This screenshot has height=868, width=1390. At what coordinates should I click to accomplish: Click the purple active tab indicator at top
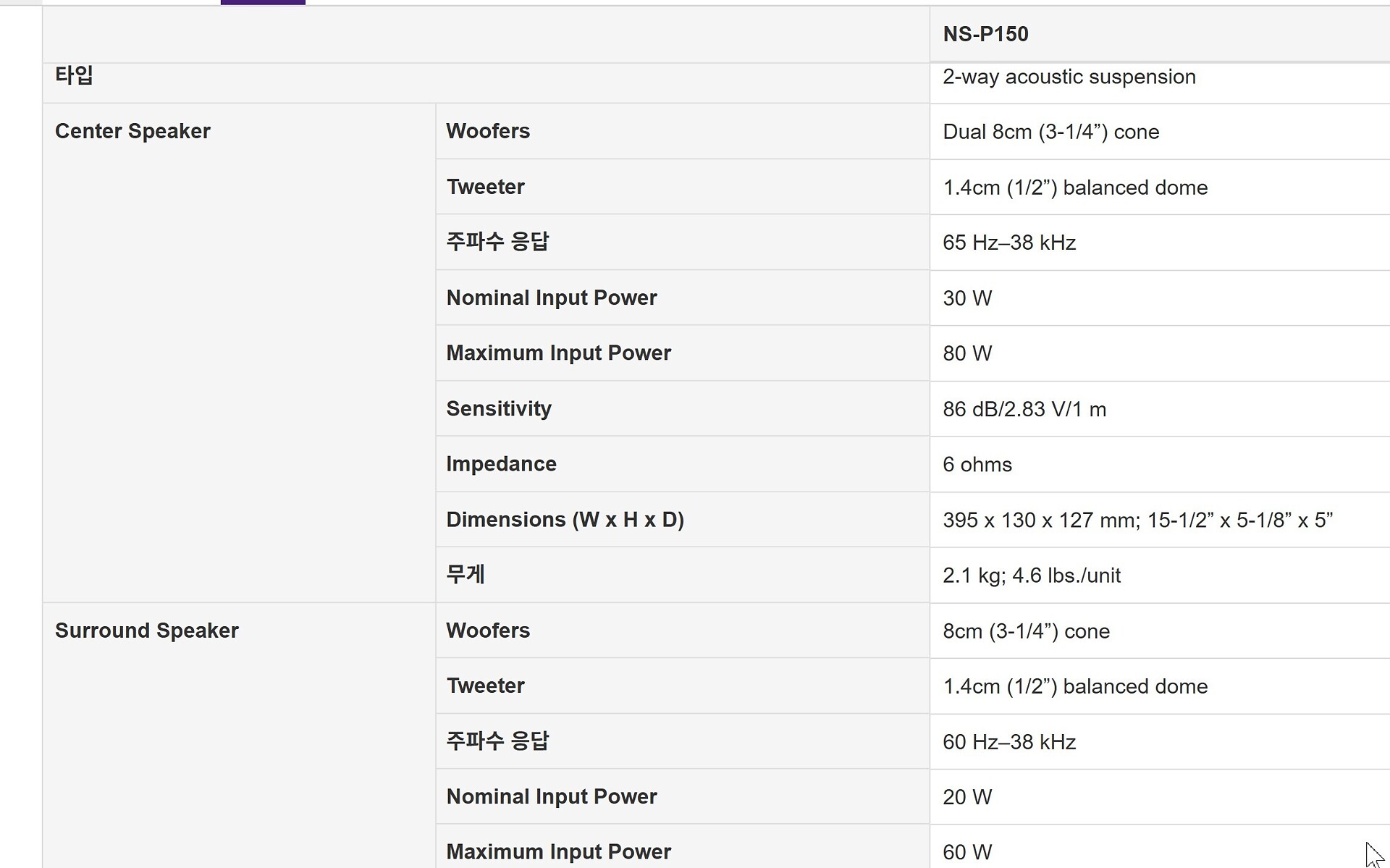pyautogui.click(x=263, y=2)
